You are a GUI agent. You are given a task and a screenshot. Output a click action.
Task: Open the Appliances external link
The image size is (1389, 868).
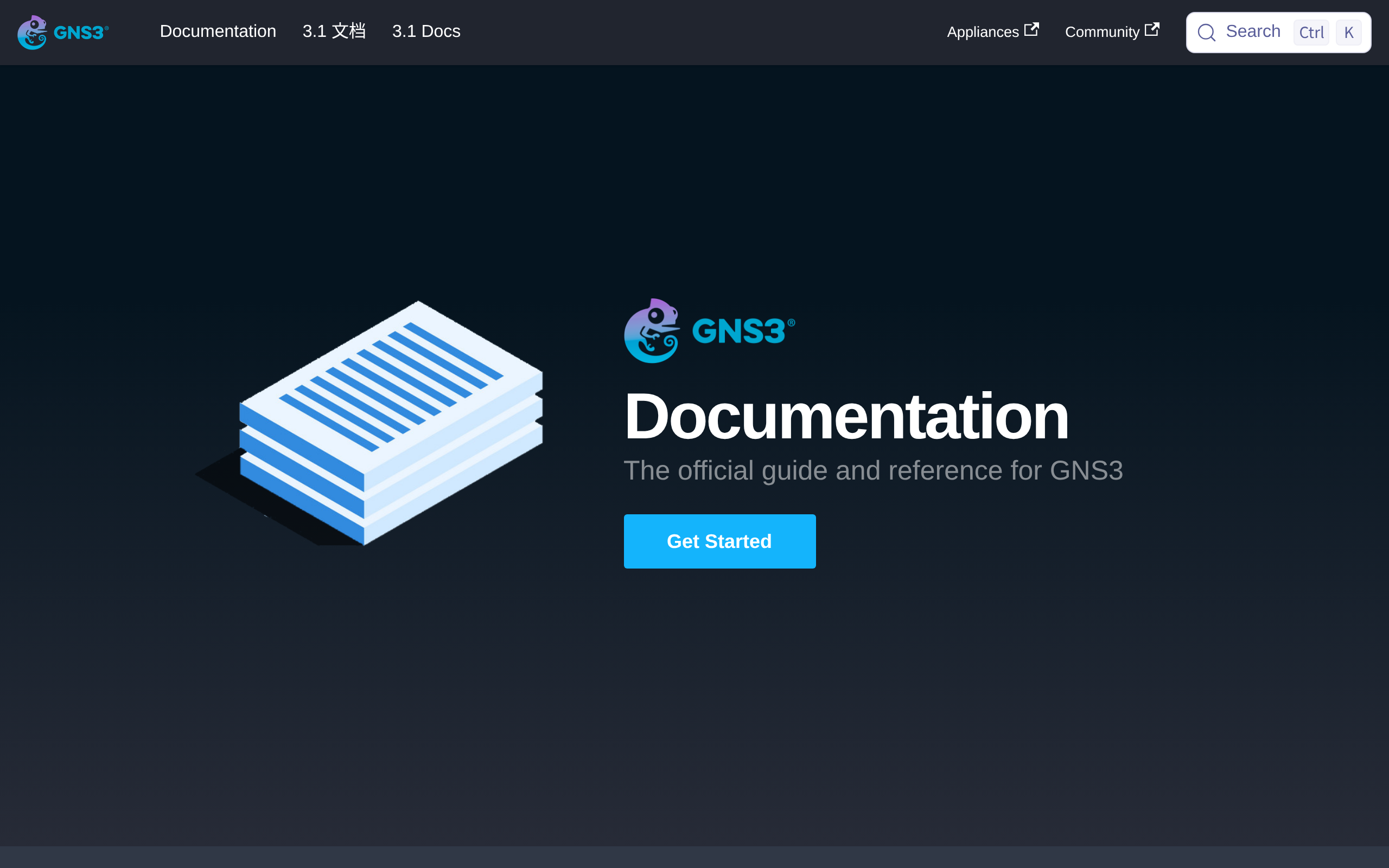[992, 31]
